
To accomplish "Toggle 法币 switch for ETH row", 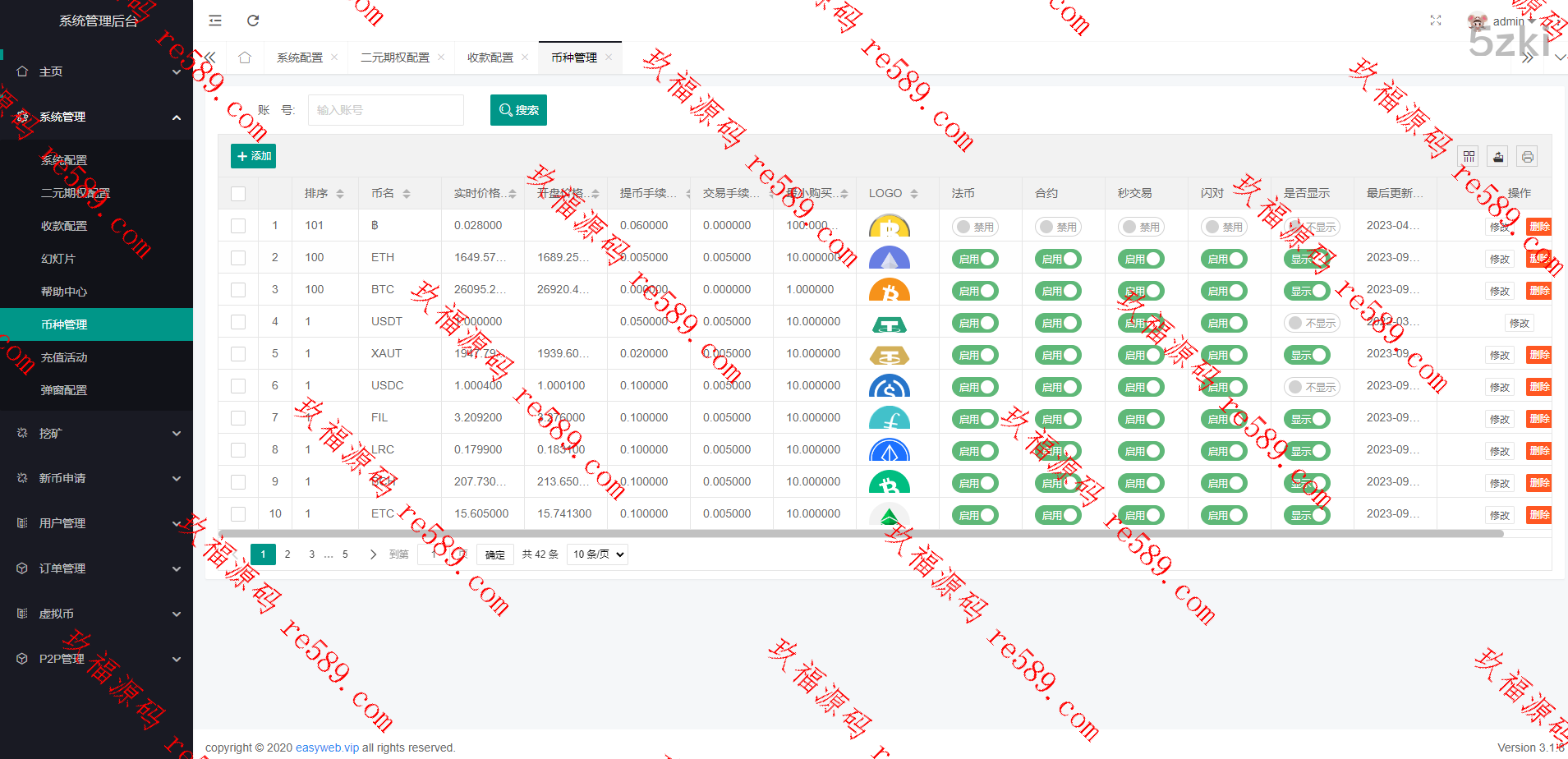I will point(976,259).
